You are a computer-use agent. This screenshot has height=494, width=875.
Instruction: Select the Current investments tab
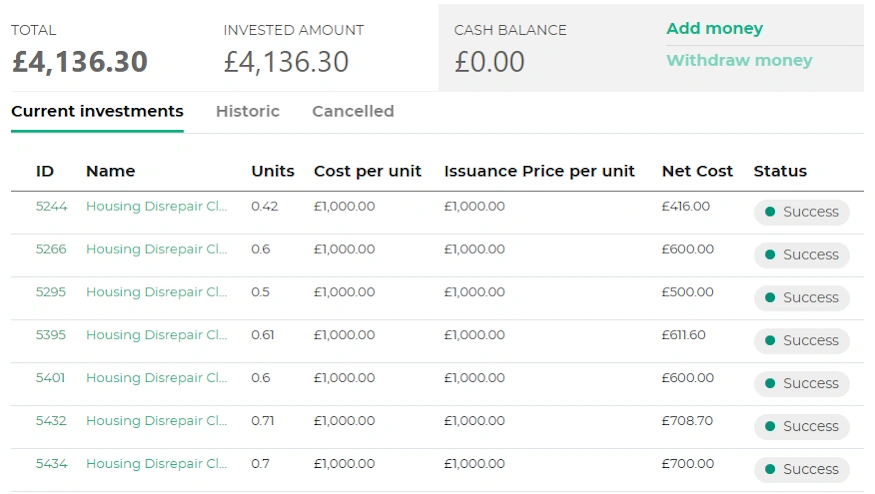point(97,111)
